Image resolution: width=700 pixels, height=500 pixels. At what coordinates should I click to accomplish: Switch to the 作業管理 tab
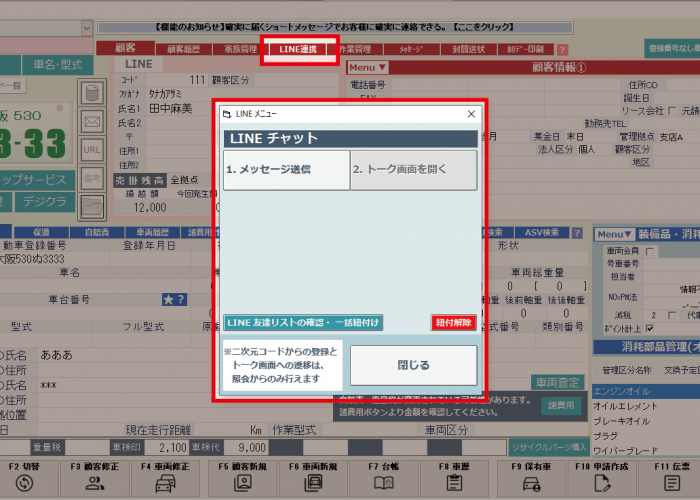(x=355, y=49)
